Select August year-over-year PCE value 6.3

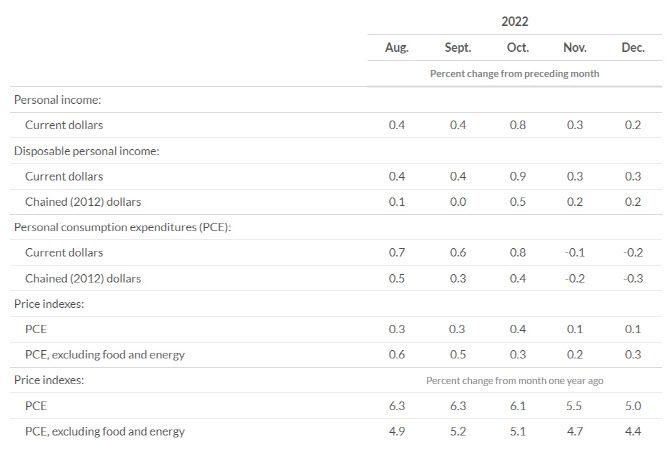pyautogui.click(x=396, y=406)
